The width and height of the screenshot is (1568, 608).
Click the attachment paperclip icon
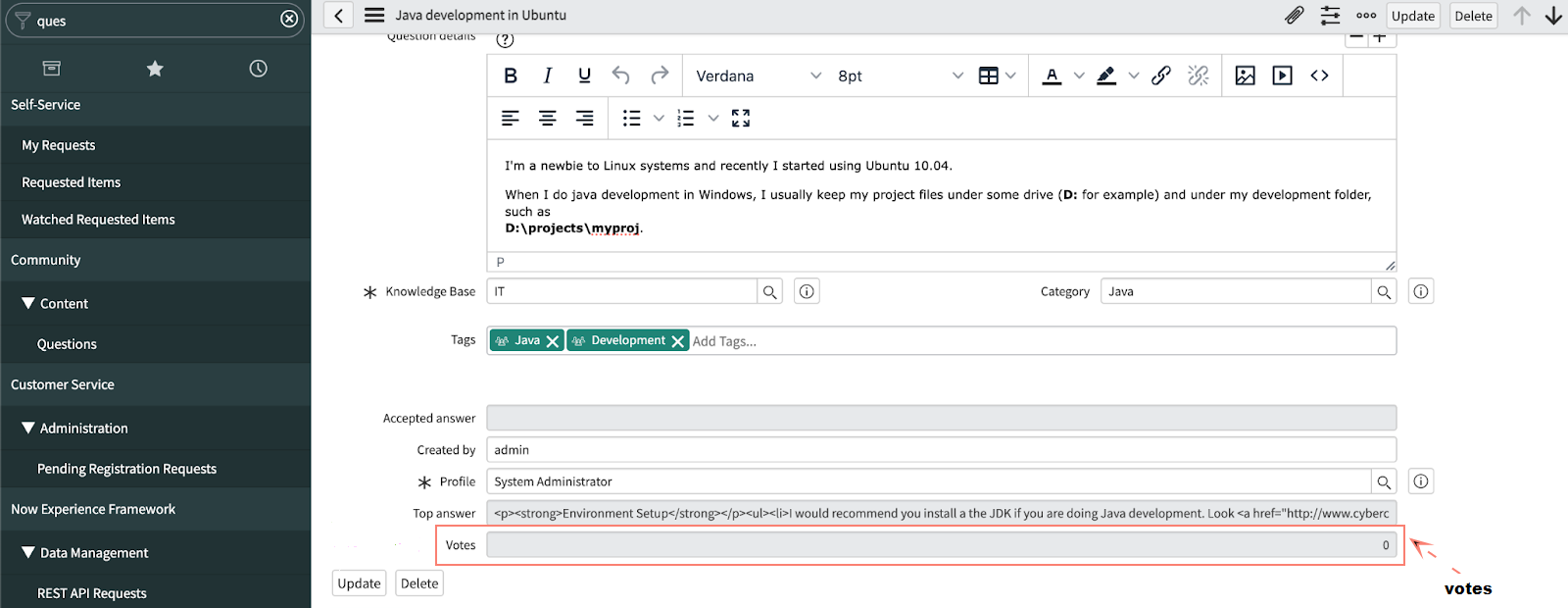tap(1294, 16)
